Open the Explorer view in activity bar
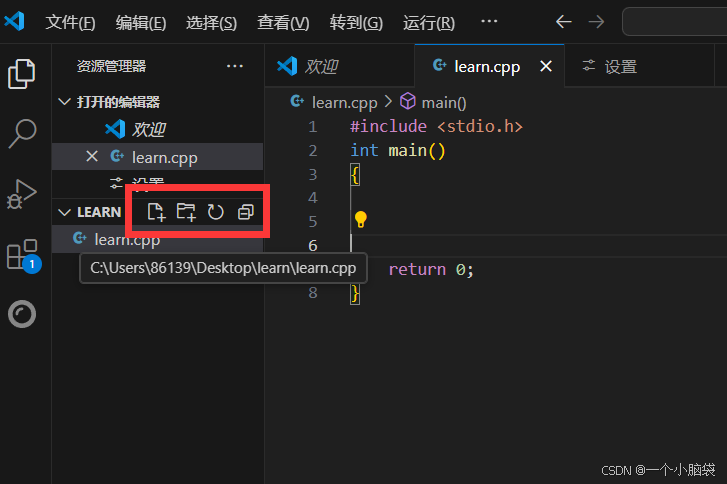Screen dimensions: 727x484 [21, 74]
